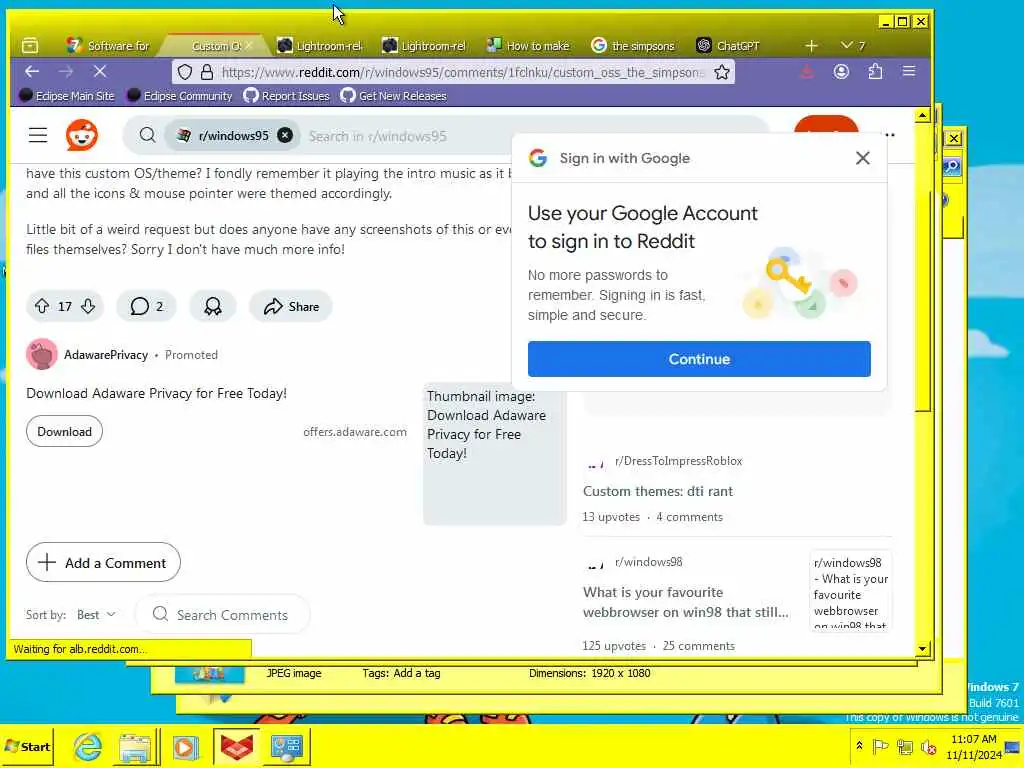1024x768 pixels.
Task: Stop loading the page
Action: pyautogui.click(x=100, y=72)
